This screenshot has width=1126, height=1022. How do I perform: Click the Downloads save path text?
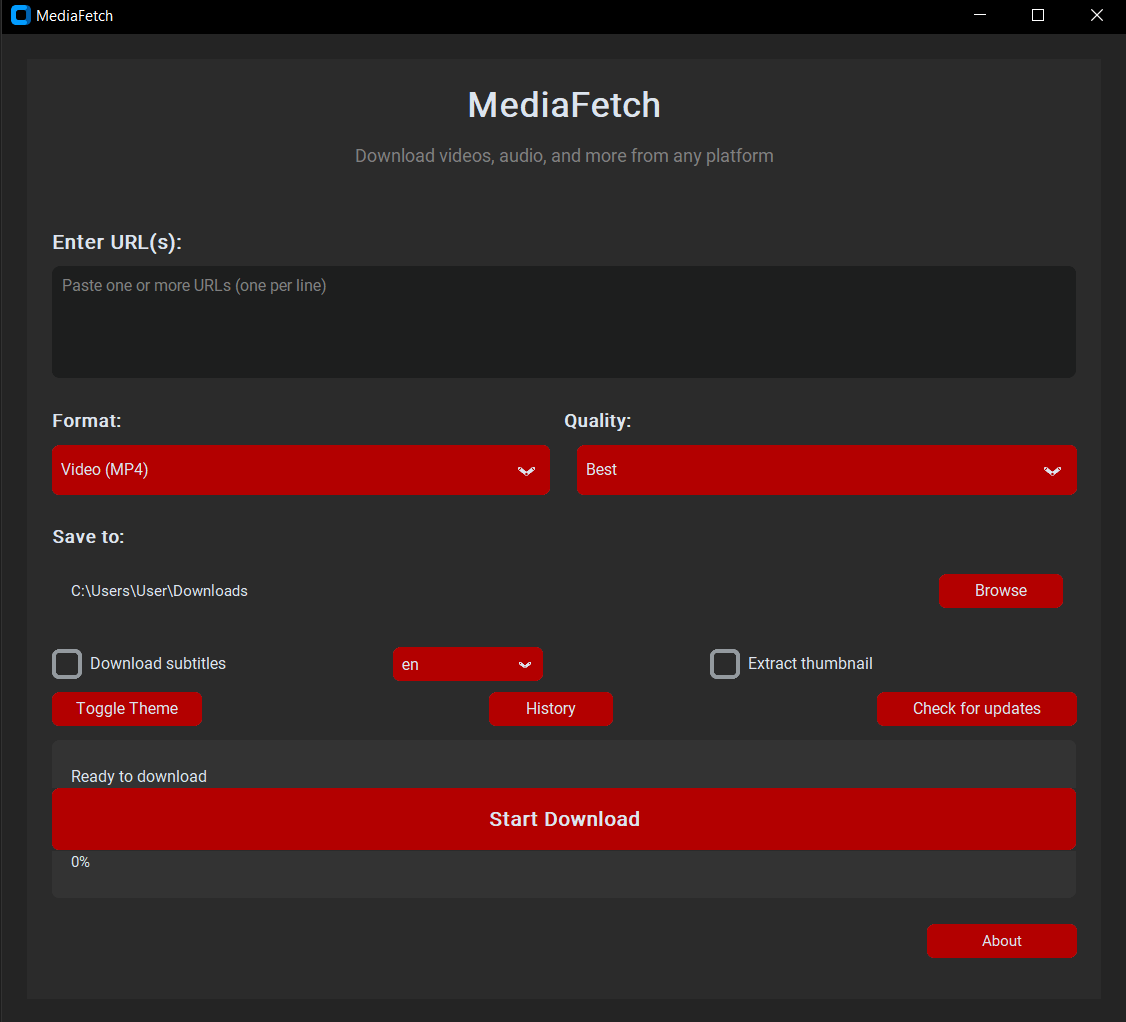158,590
